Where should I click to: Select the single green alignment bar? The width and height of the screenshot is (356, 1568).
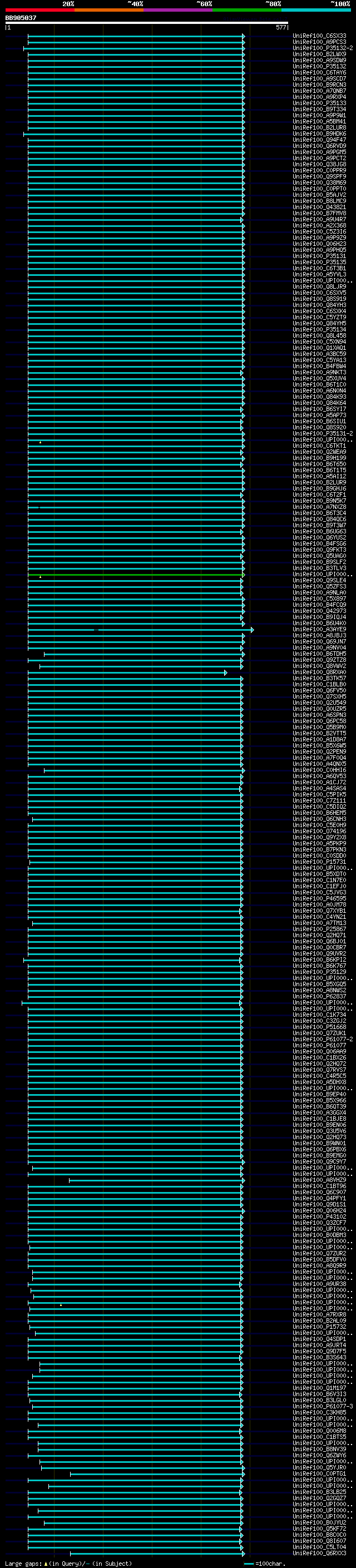point(136,575)
